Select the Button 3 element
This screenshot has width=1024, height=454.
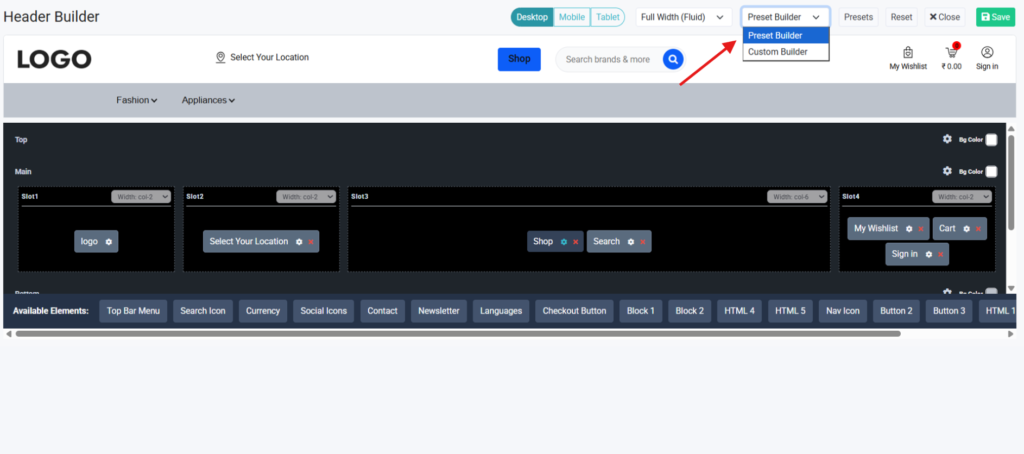949,311
